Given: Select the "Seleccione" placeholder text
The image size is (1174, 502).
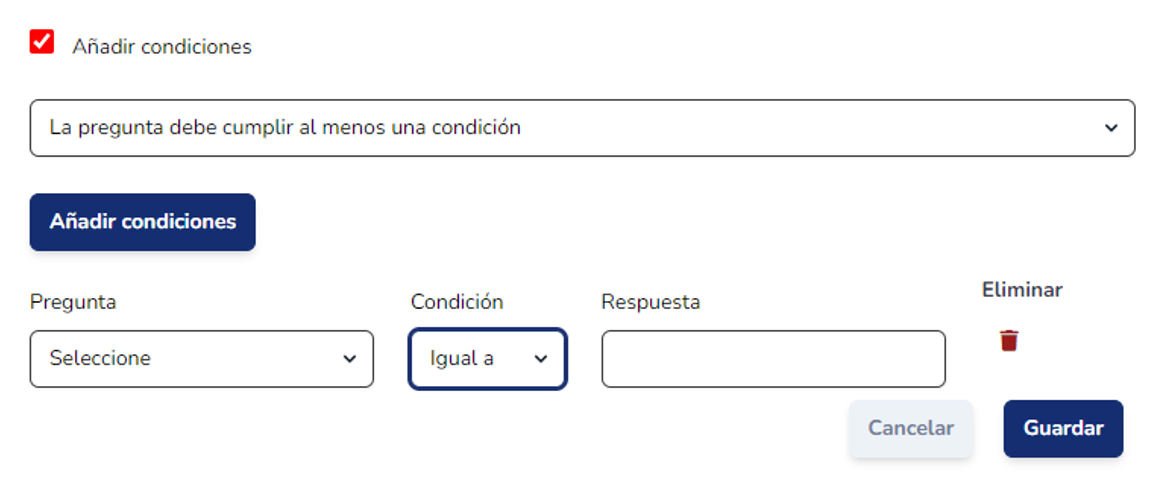Looking at the screenshot, I should 100,359.
